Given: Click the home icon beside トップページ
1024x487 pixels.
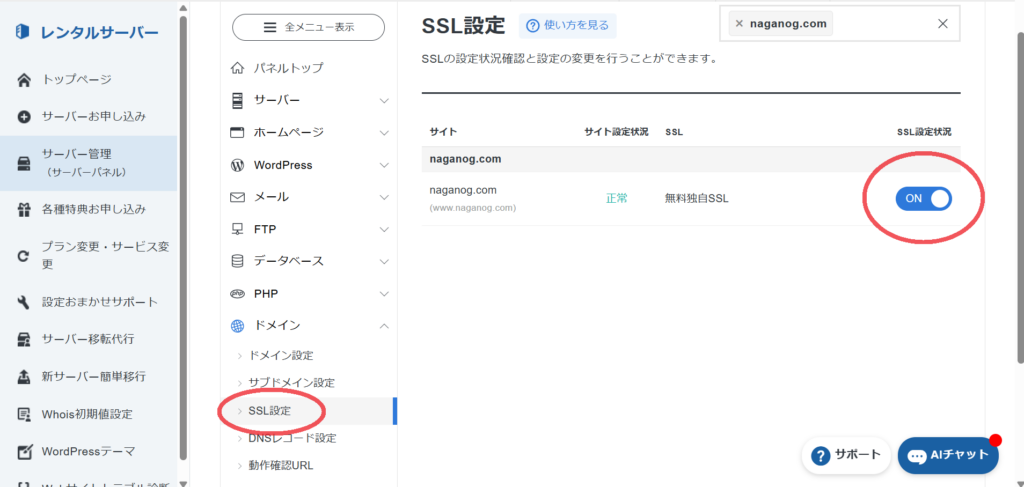Looking at the screenshot, I should 24,80.
